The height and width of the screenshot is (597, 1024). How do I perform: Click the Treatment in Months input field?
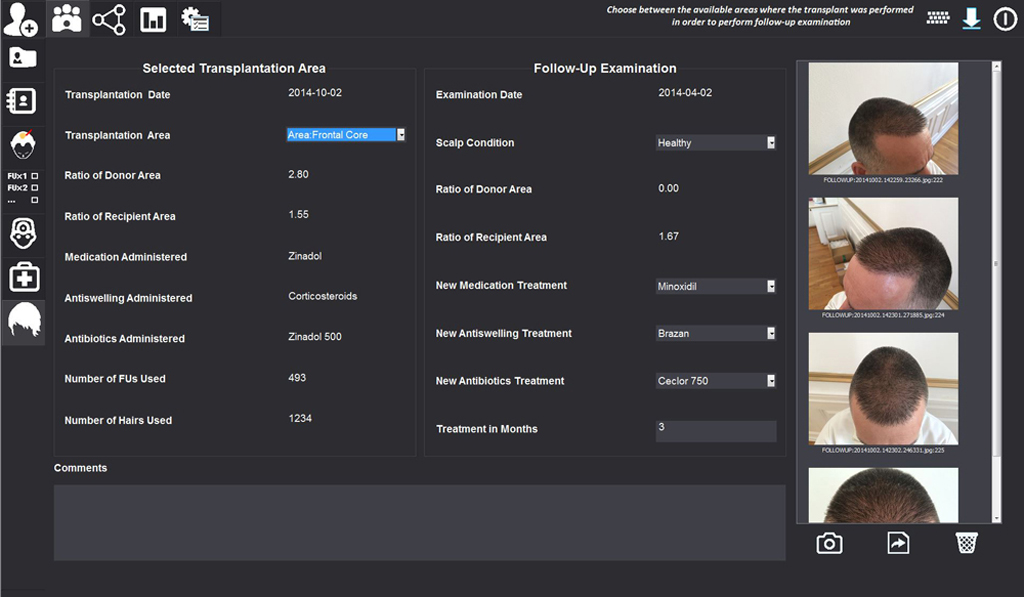[715, 430]
